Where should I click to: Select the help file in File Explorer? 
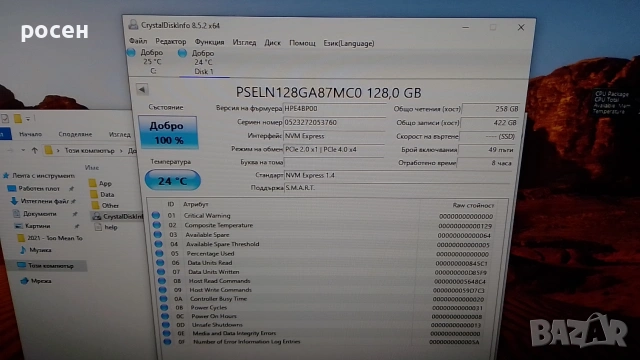point(111,227)
